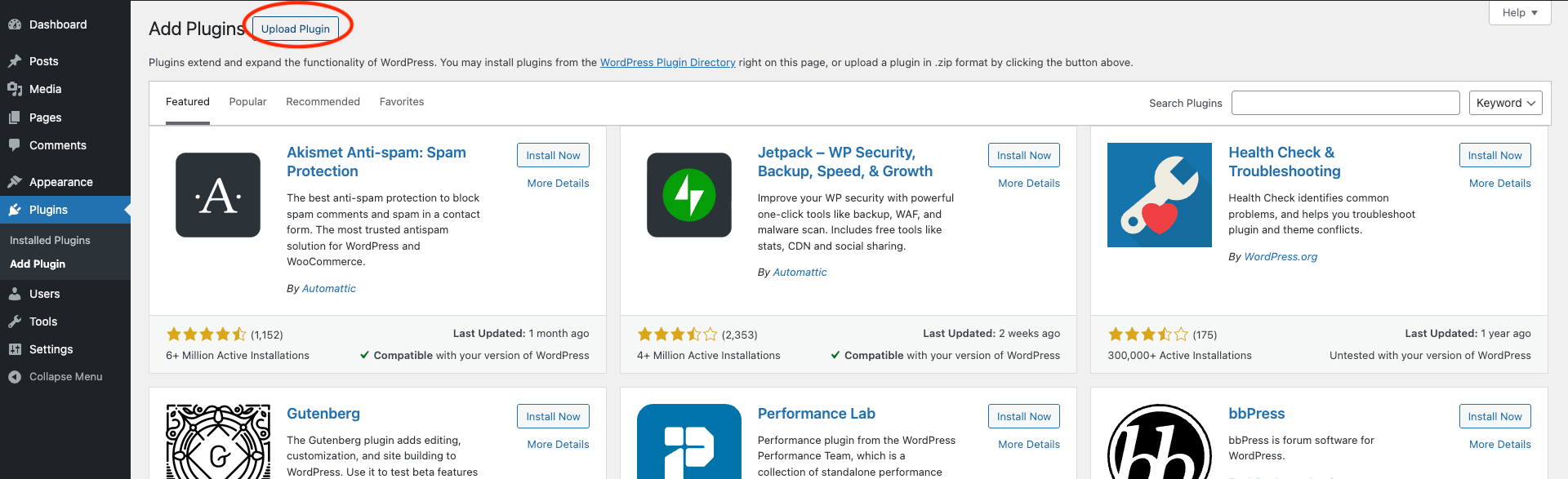Viewport: 1568px width, 479px height.
Task: Open the WordPress Plugin Directory link
Action: click(667, 63)
